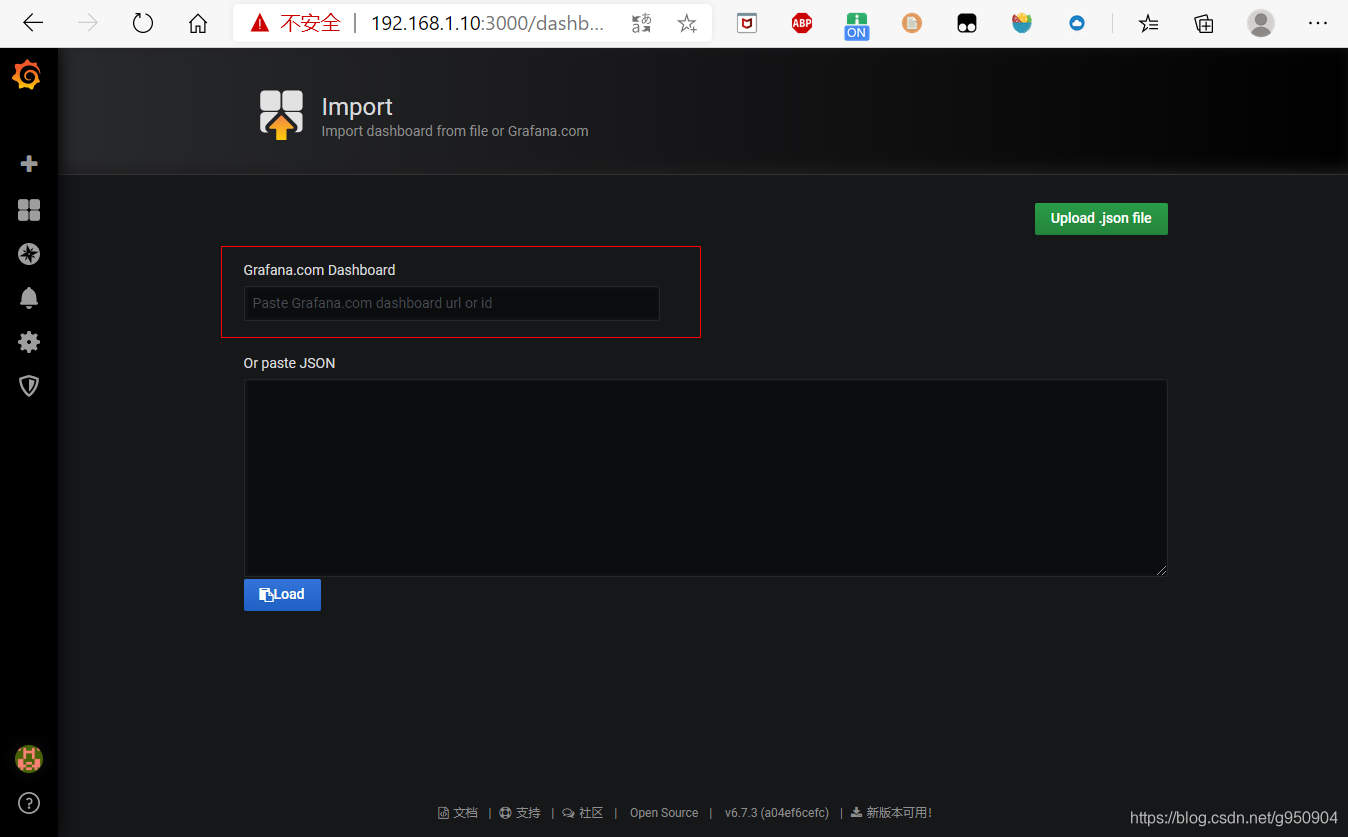1348x837 pixels.
Task: Click the 不安全 not secure label
Action: pos(310,23)
